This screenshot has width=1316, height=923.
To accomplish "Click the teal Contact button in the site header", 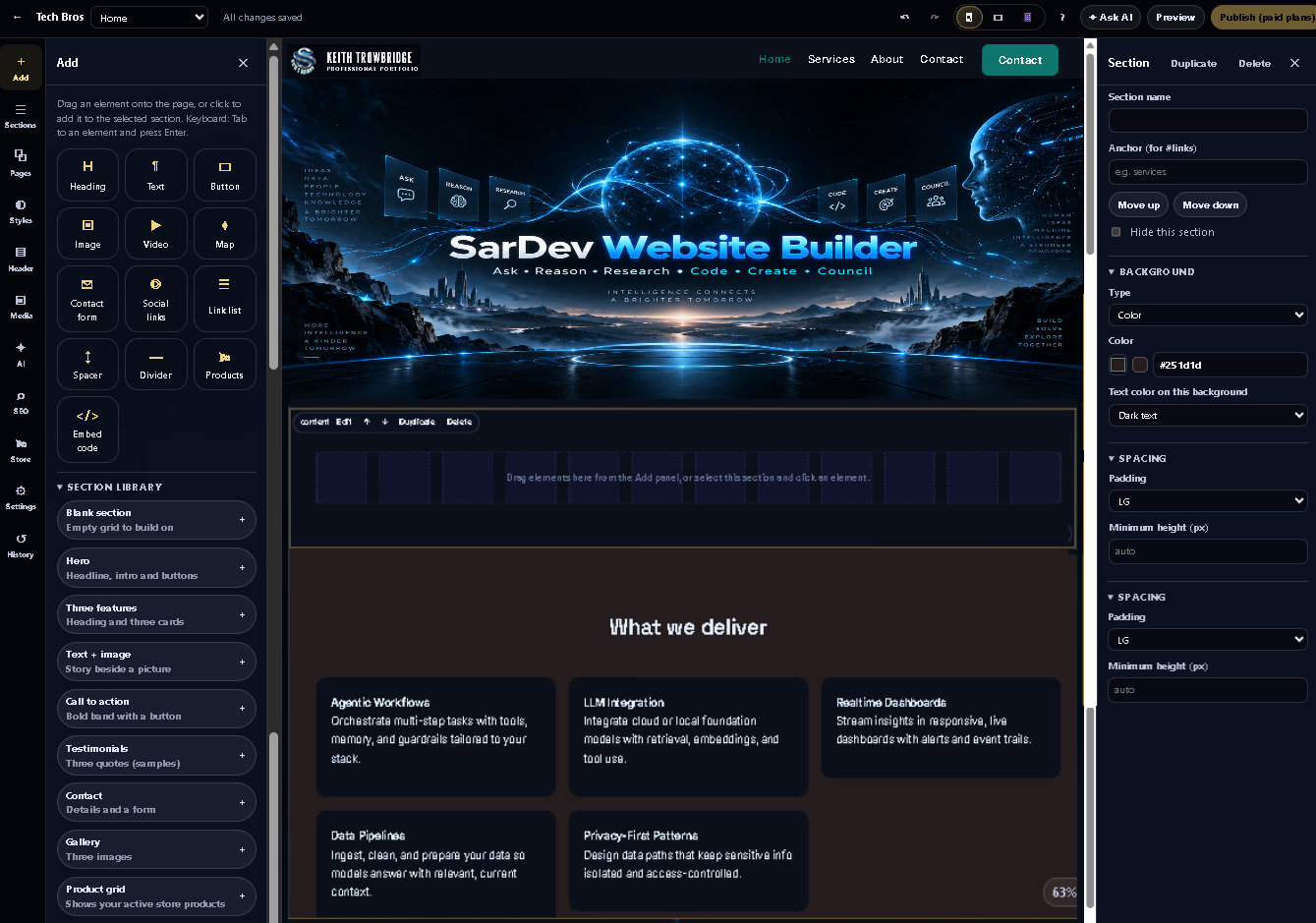I will coord(1020,60).
